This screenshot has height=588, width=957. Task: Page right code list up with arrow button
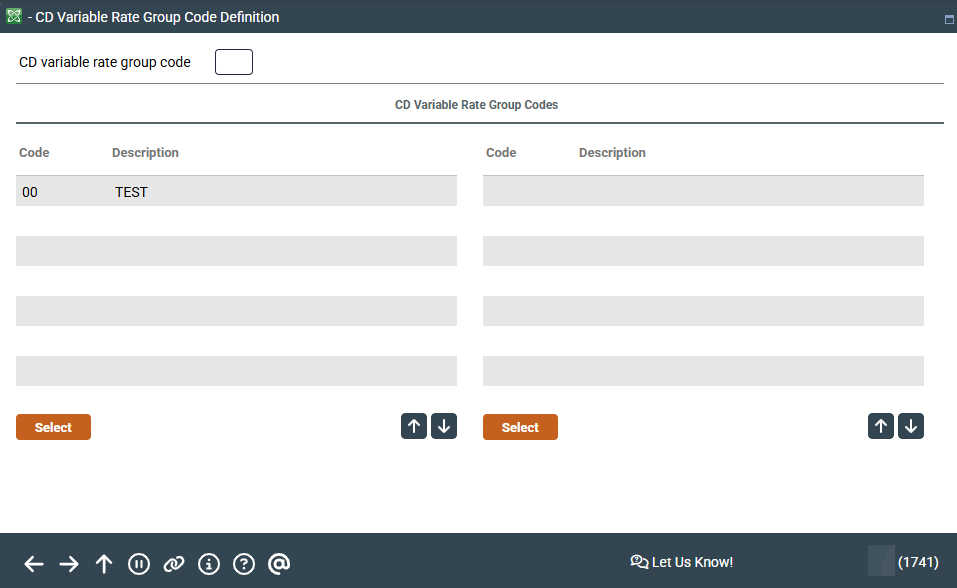pyautogui.click(x=881, y=426)
